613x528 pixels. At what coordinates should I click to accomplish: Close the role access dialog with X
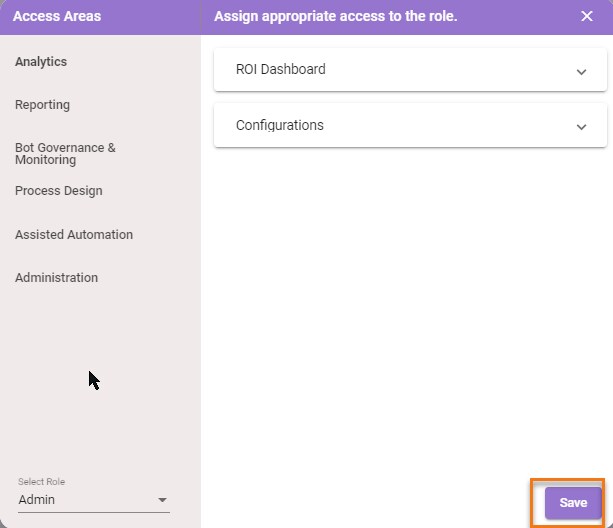586,16
